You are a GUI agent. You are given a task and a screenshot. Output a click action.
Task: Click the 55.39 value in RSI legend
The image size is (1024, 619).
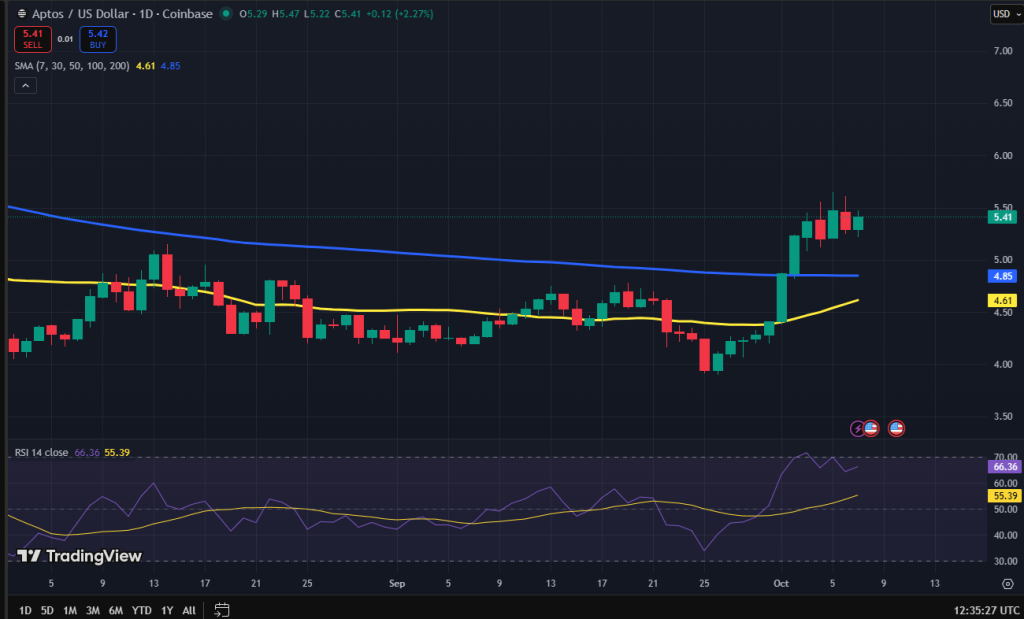click(117, 452)
